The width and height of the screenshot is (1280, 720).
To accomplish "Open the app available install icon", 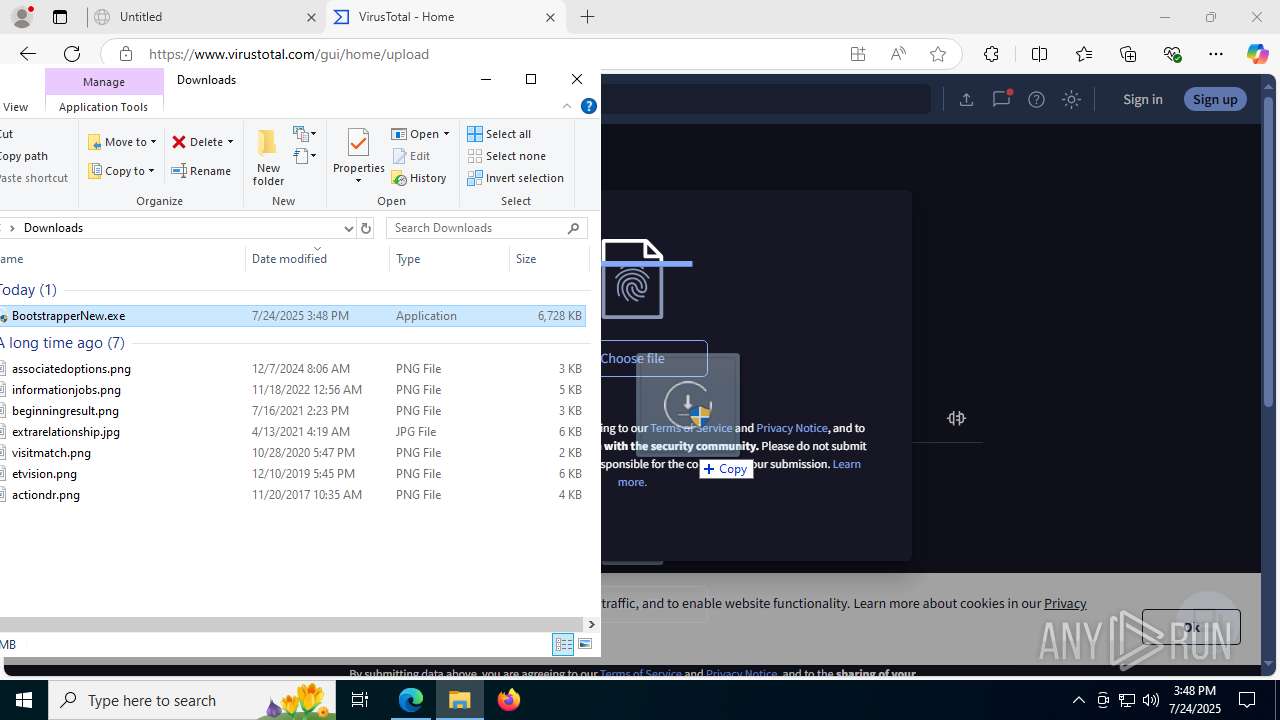I will pos(858,54).
